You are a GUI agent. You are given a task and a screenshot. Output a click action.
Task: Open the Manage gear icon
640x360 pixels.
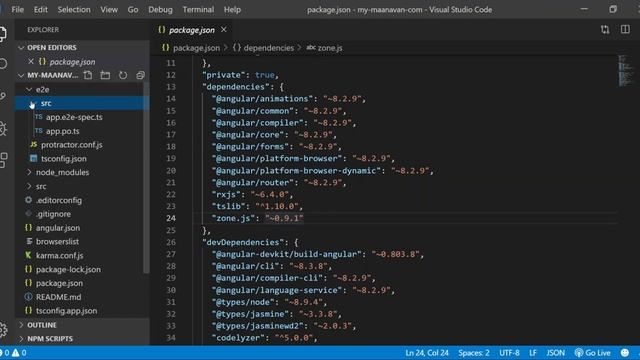click(3, 329)
